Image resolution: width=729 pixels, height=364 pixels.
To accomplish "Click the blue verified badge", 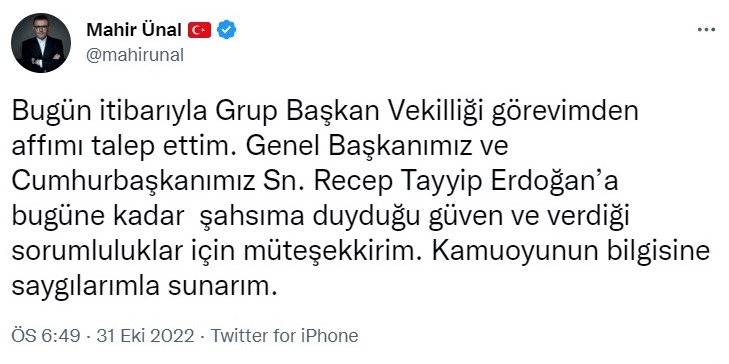I will click(227, 30).
